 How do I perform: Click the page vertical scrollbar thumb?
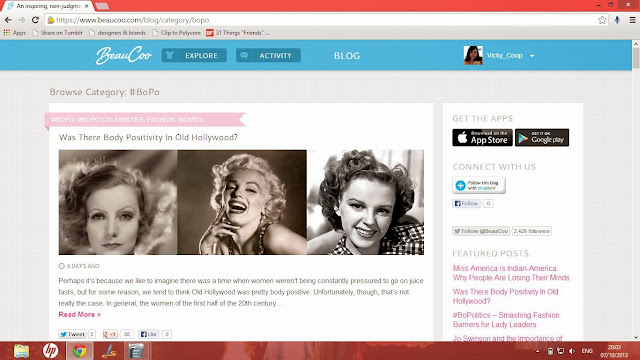[x=636, y=58]
